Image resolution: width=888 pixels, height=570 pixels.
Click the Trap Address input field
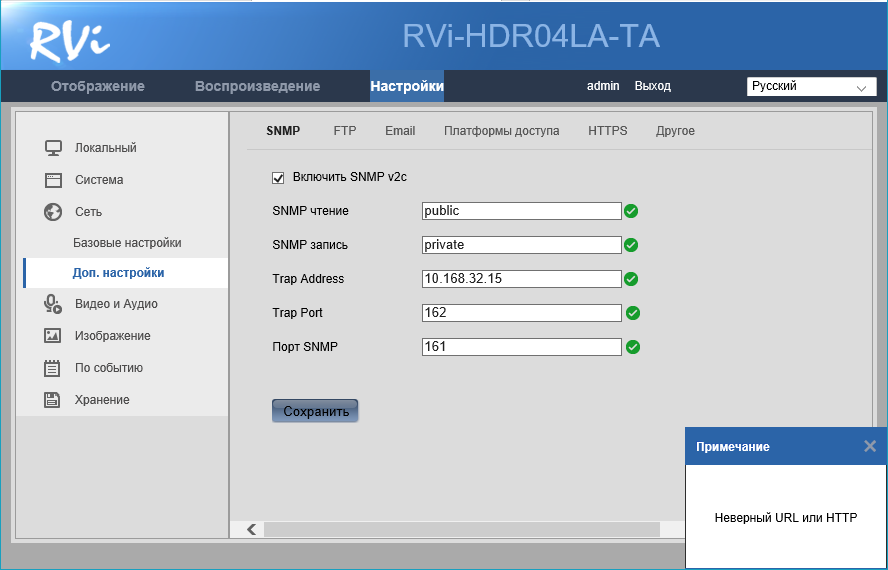[522, 279]
